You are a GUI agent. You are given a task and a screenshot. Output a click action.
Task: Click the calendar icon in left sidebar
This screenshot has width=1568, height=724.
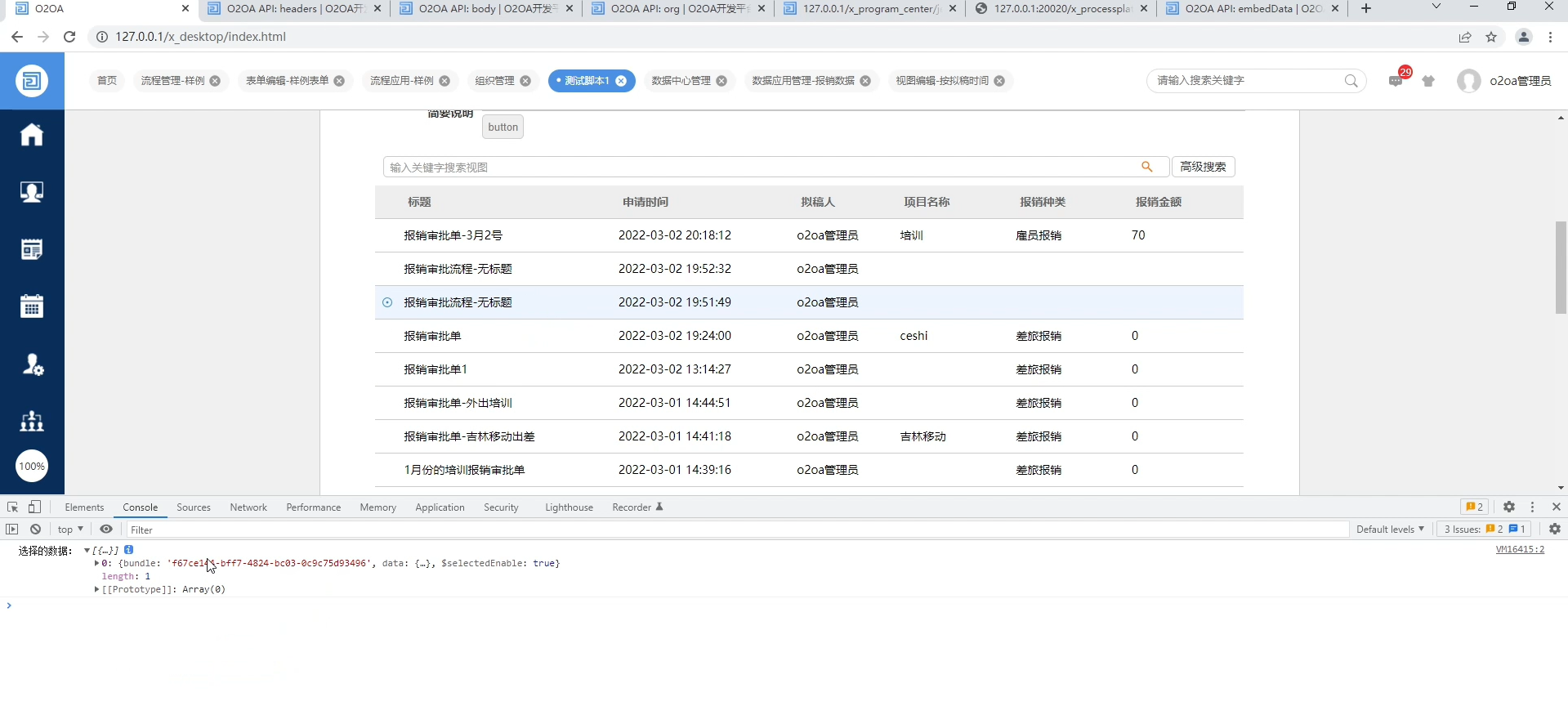click(x=32, y=306)
